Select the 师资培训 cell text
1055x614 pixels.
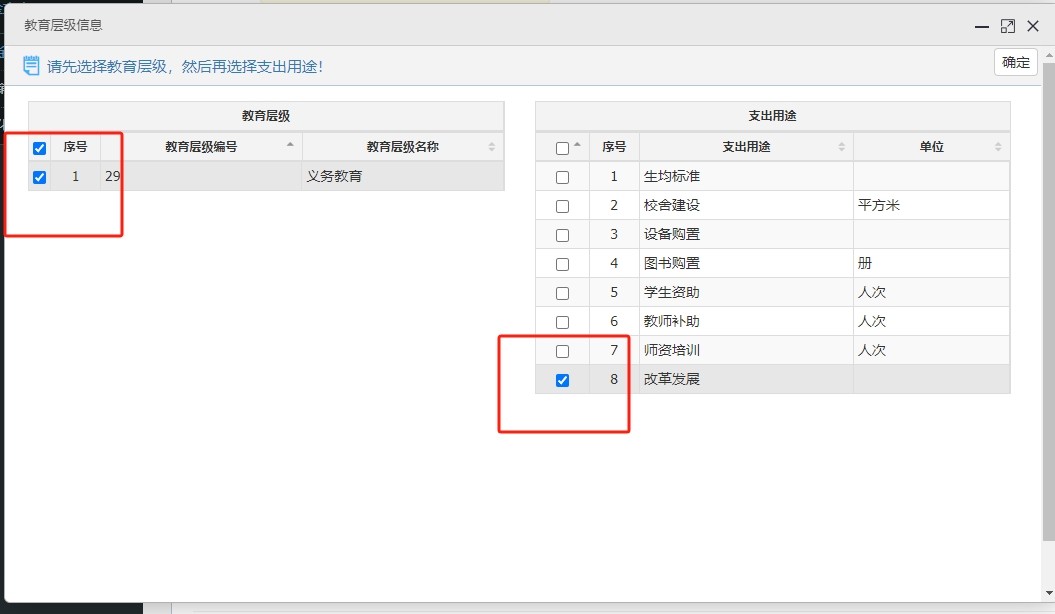(x=671, y=350)
